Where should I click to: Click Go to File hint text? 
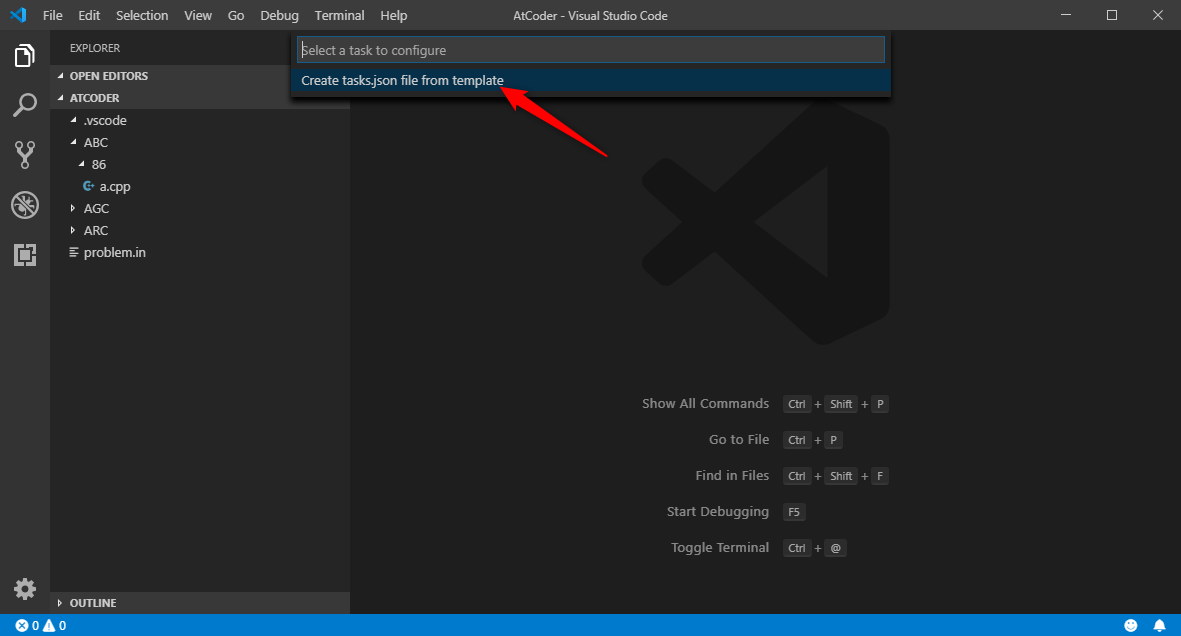pyautogui.click(x=739, y=439)
